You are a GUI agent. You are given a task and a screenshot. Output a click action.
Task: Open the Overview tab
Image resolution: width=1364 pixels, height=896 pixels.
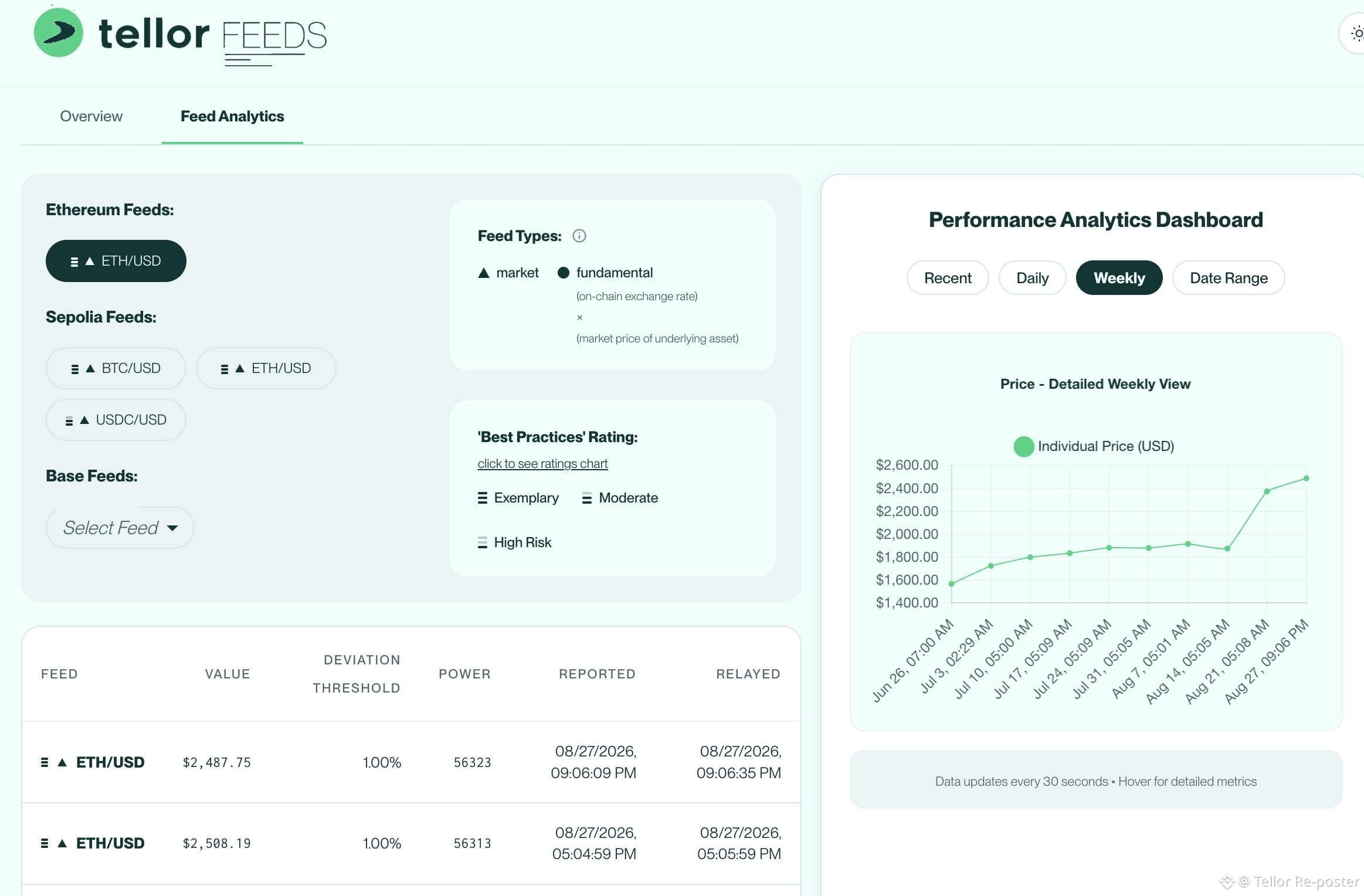pos(91,116)
